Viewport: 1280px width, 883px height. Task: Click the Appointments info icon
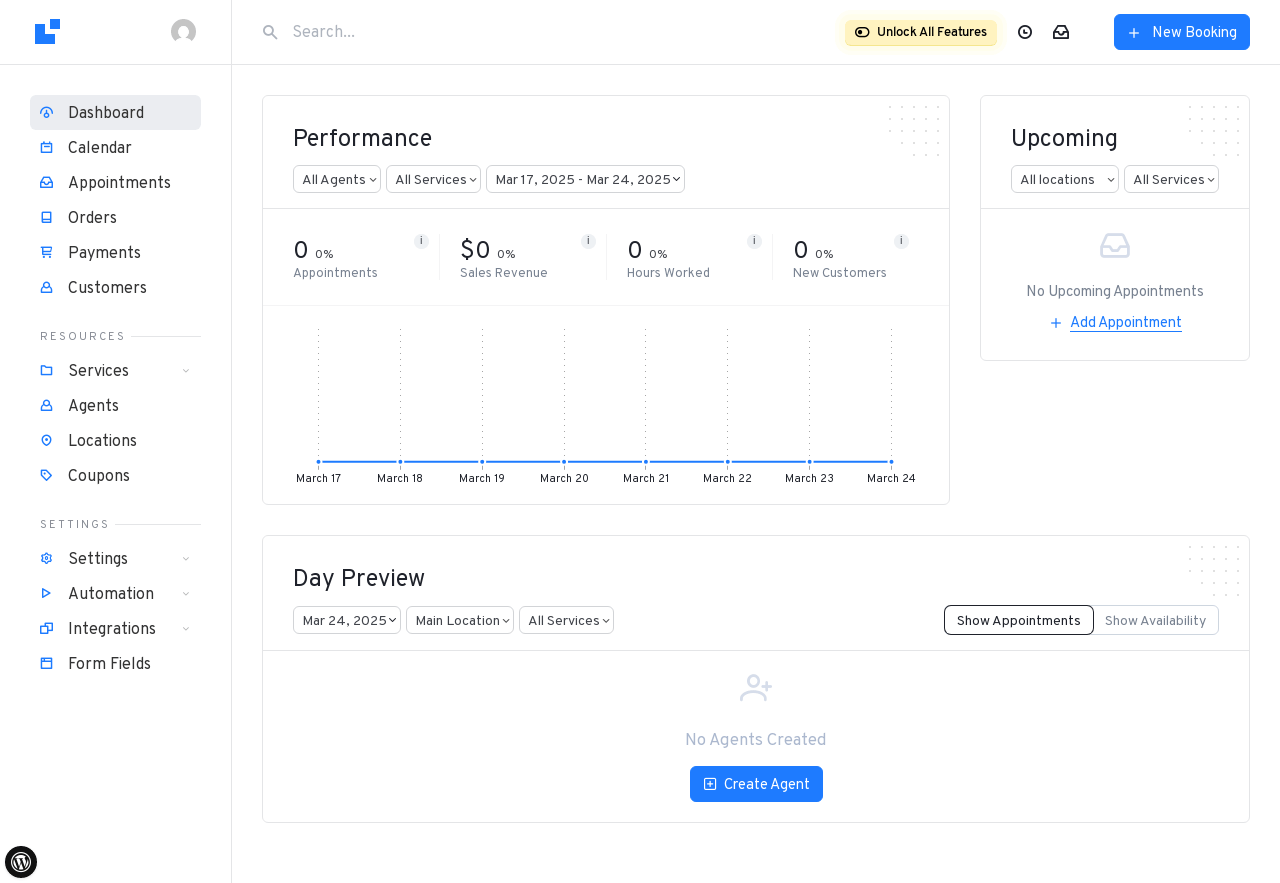421,241
